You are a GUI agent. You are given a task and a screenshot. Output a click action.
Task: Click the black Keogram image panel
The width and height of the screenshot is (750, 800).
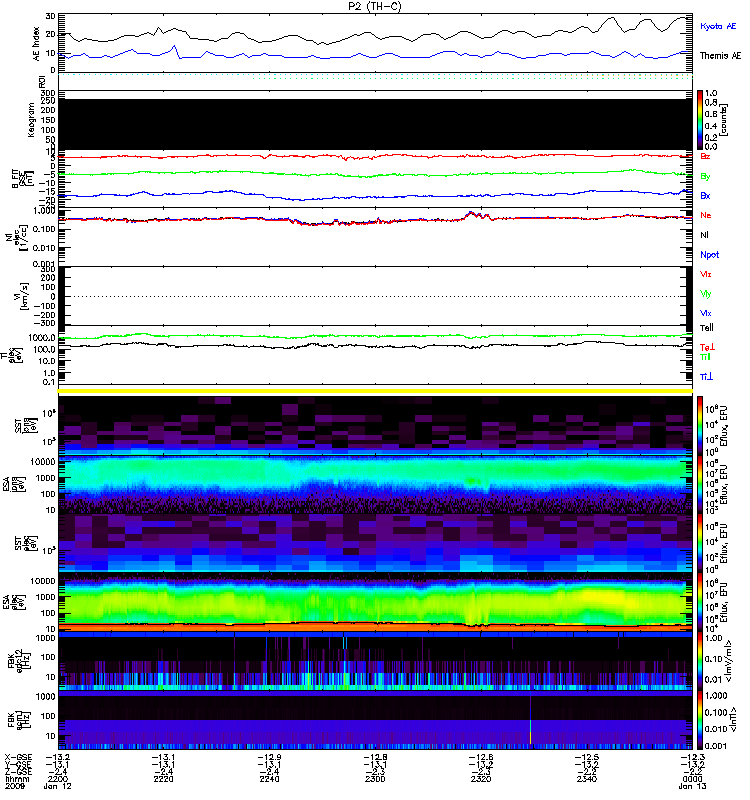[x=375, y=124]
